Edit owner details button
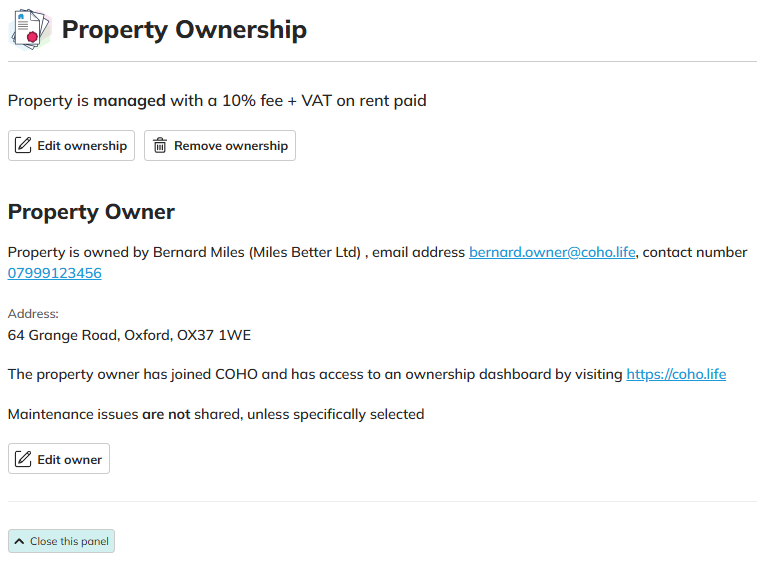 point(59,459)
